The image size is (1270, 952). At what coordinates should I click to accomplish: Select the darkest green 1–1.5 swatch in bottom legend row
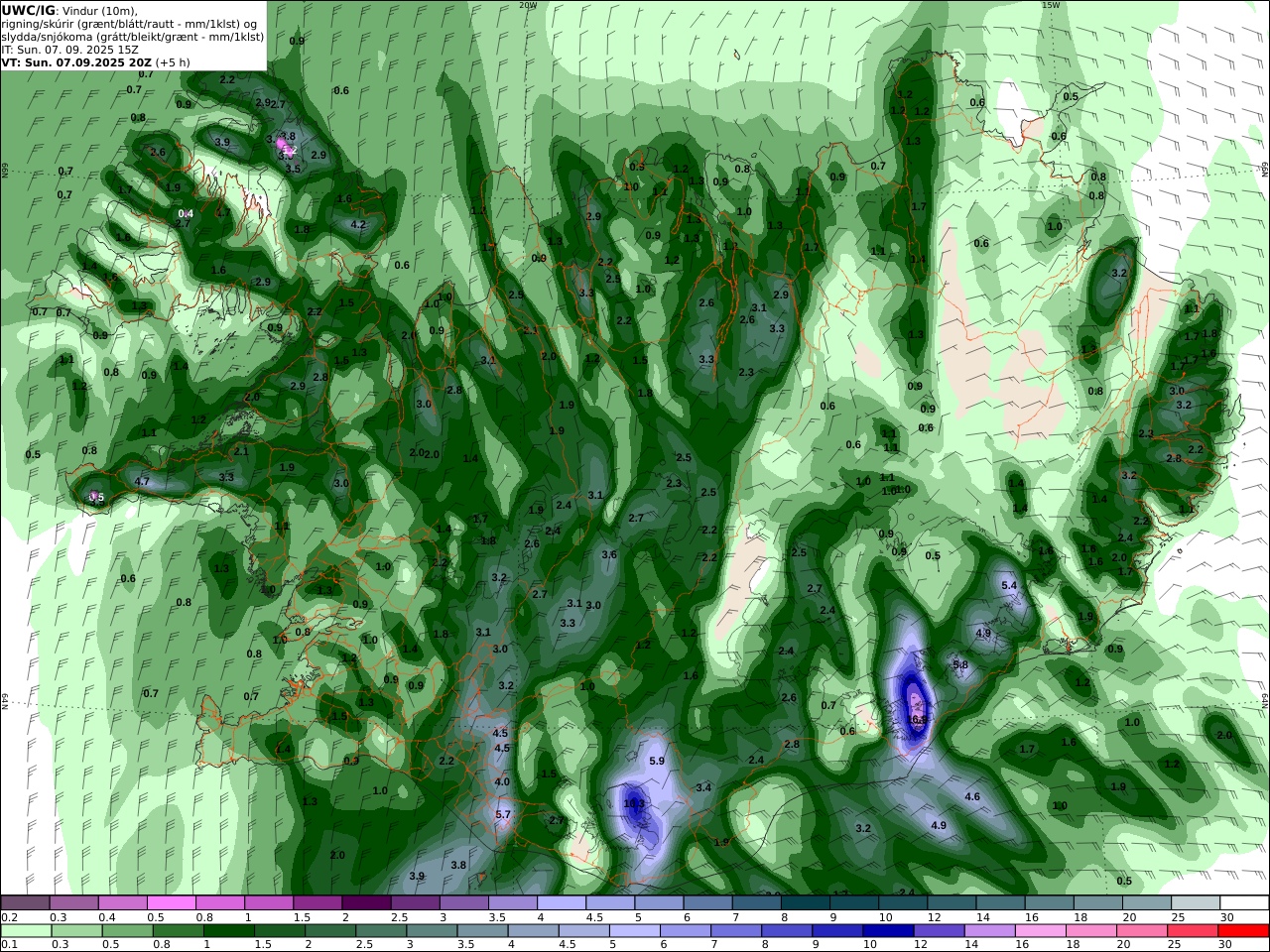click(229, 931)
